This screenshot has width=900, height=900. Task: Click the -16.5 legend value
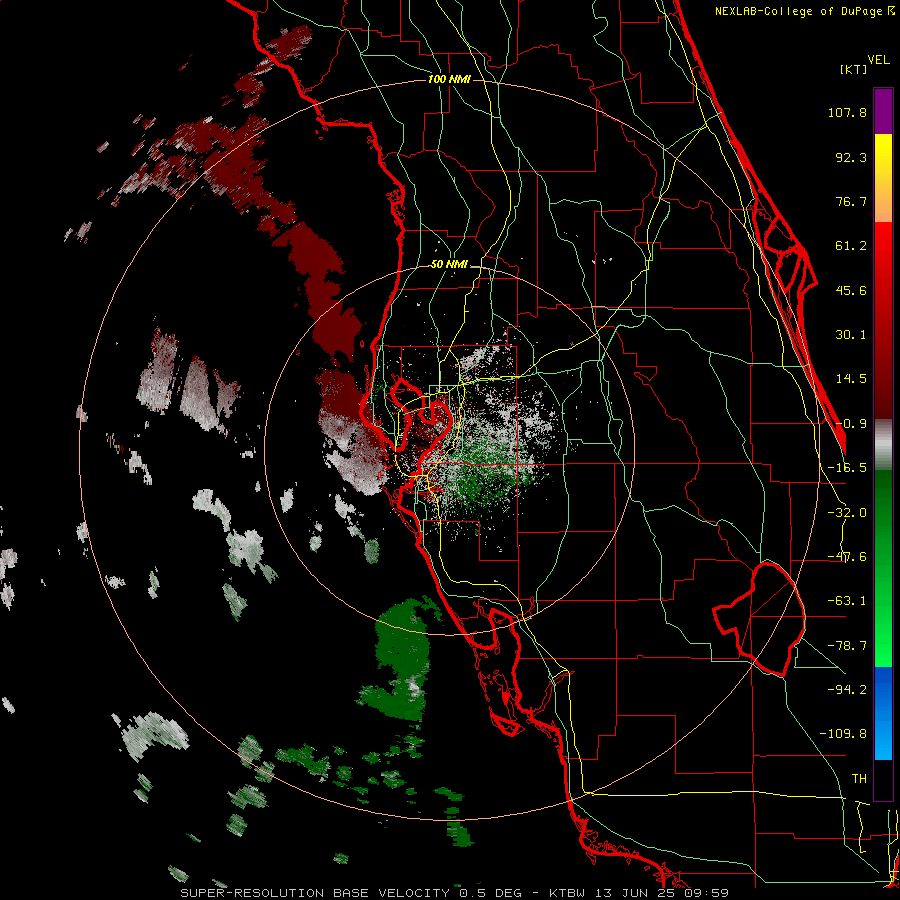847,468
